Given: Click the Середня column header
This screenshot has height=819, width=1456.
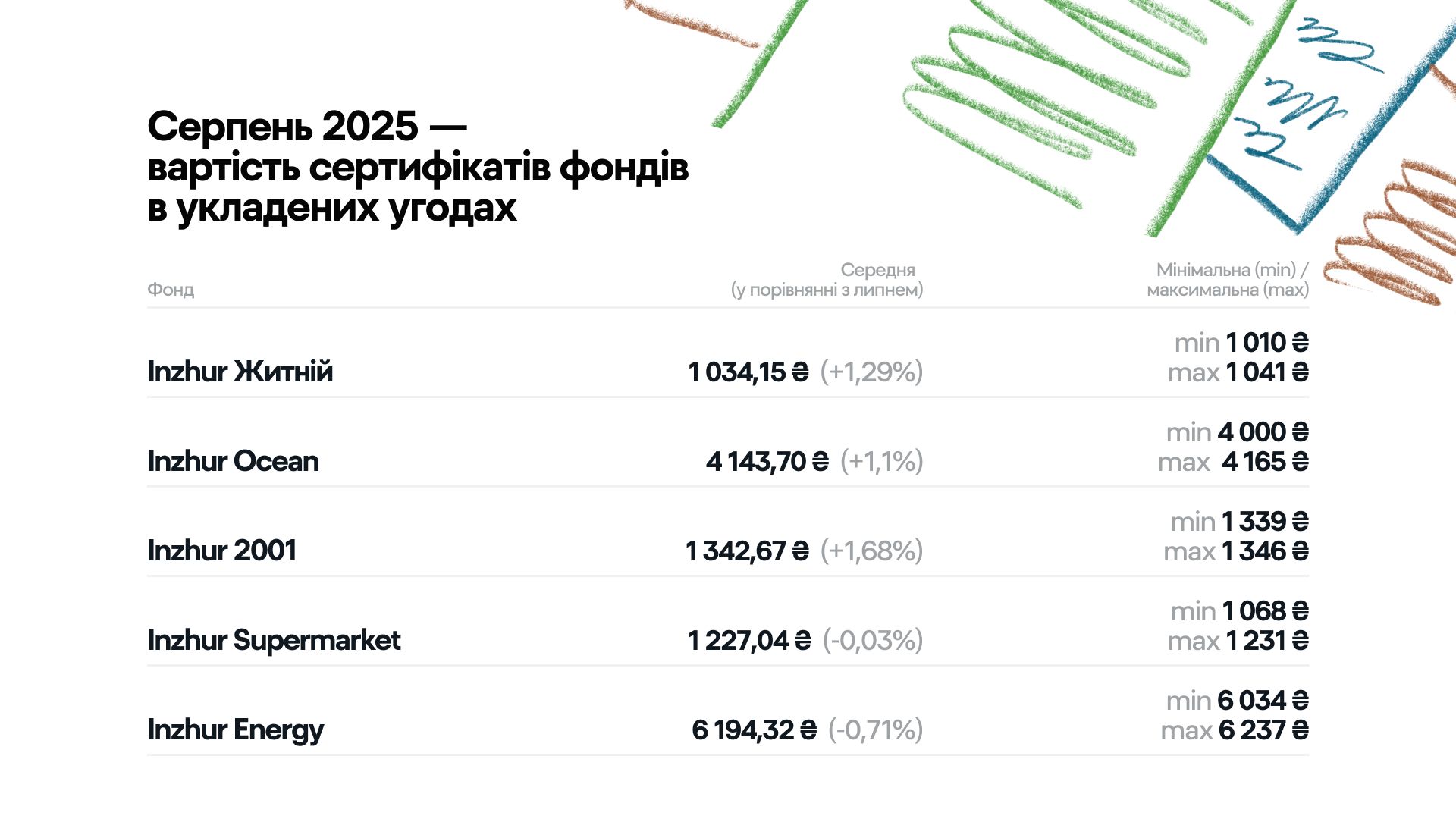Looking at the screenshot, I should pos(827,280).
